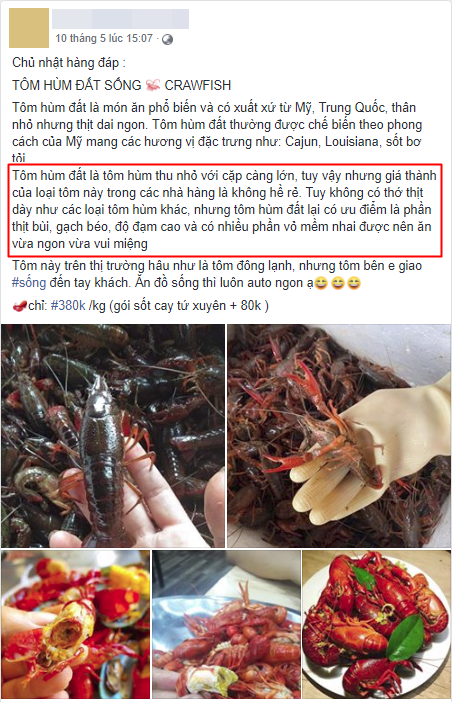Viewport: 452px width, 702px height.
Task: Click the middle laughing emoji
Action: point(337,283)
